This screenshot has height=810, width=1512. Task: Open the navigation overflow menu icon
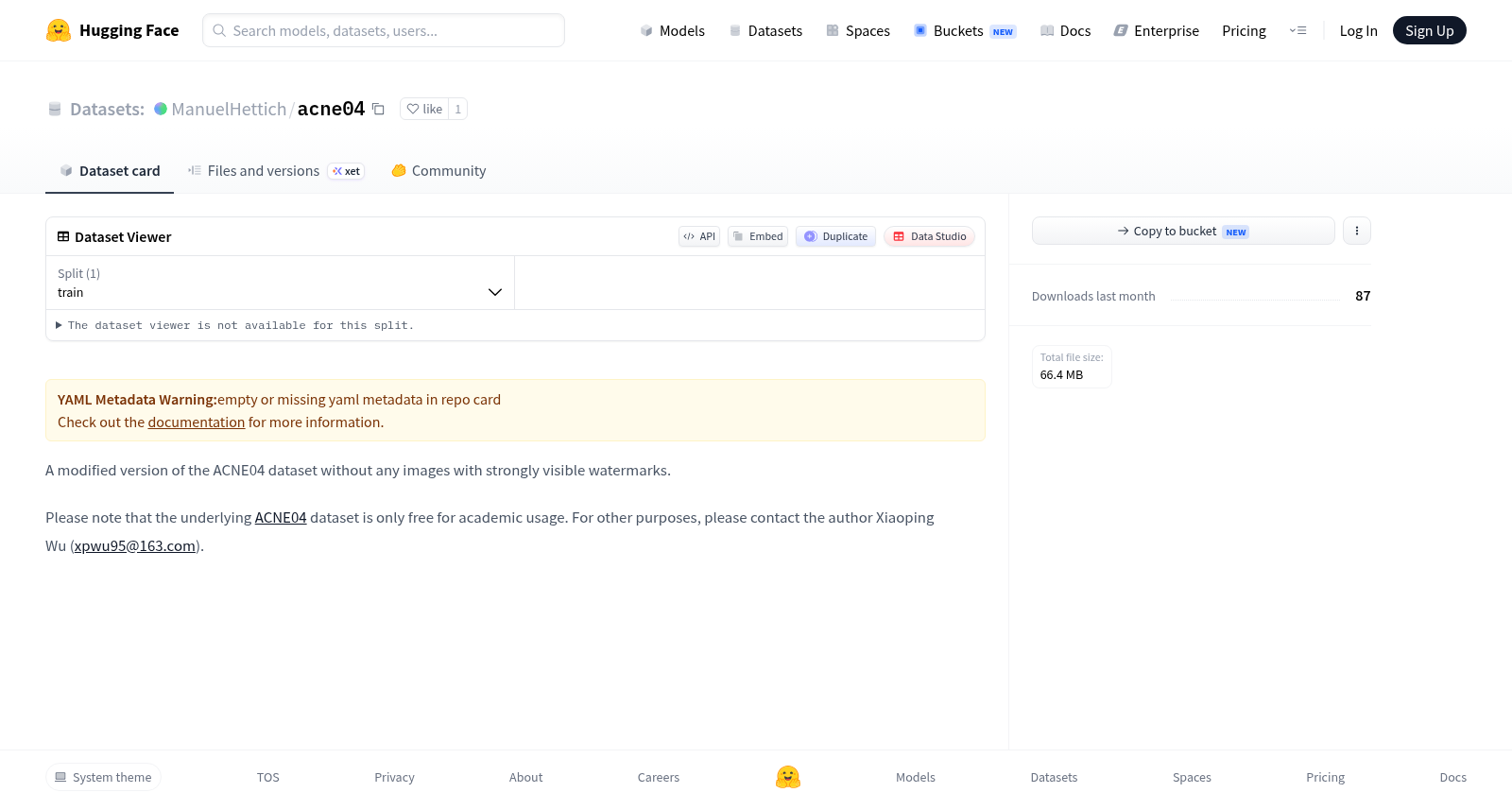click(1297, 30)
